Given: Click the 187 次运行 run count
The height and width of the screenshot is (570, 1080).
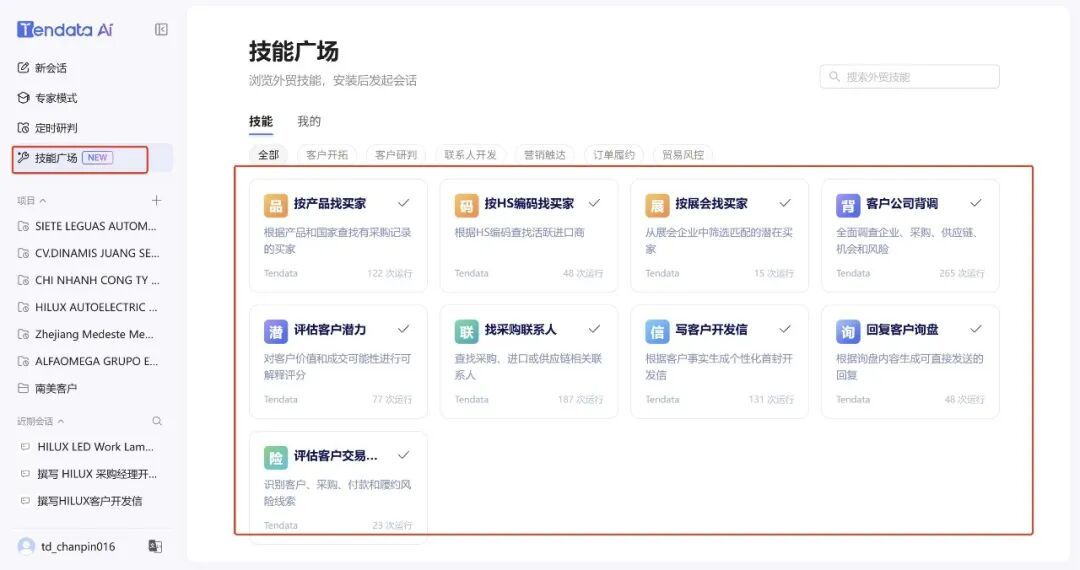Looking at the screenshot, I should (581, 399).
